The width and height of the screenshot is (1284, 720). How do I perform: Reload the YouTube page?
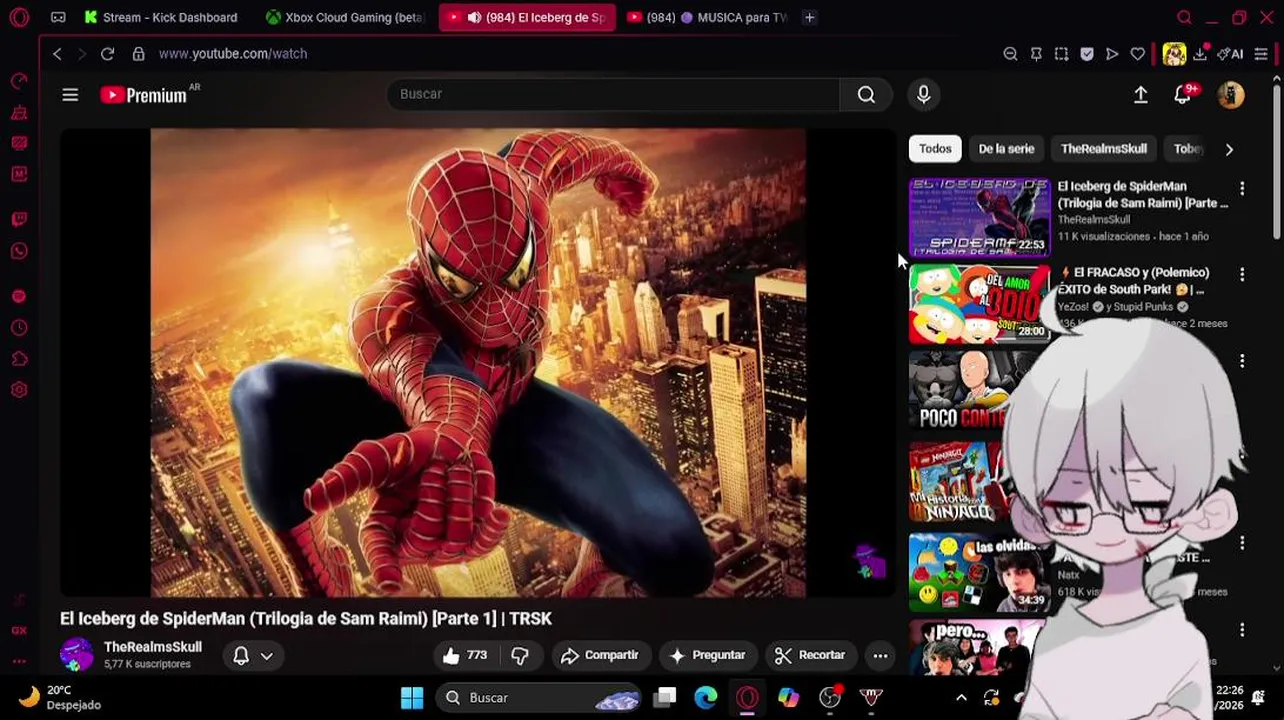pos(108,54)
